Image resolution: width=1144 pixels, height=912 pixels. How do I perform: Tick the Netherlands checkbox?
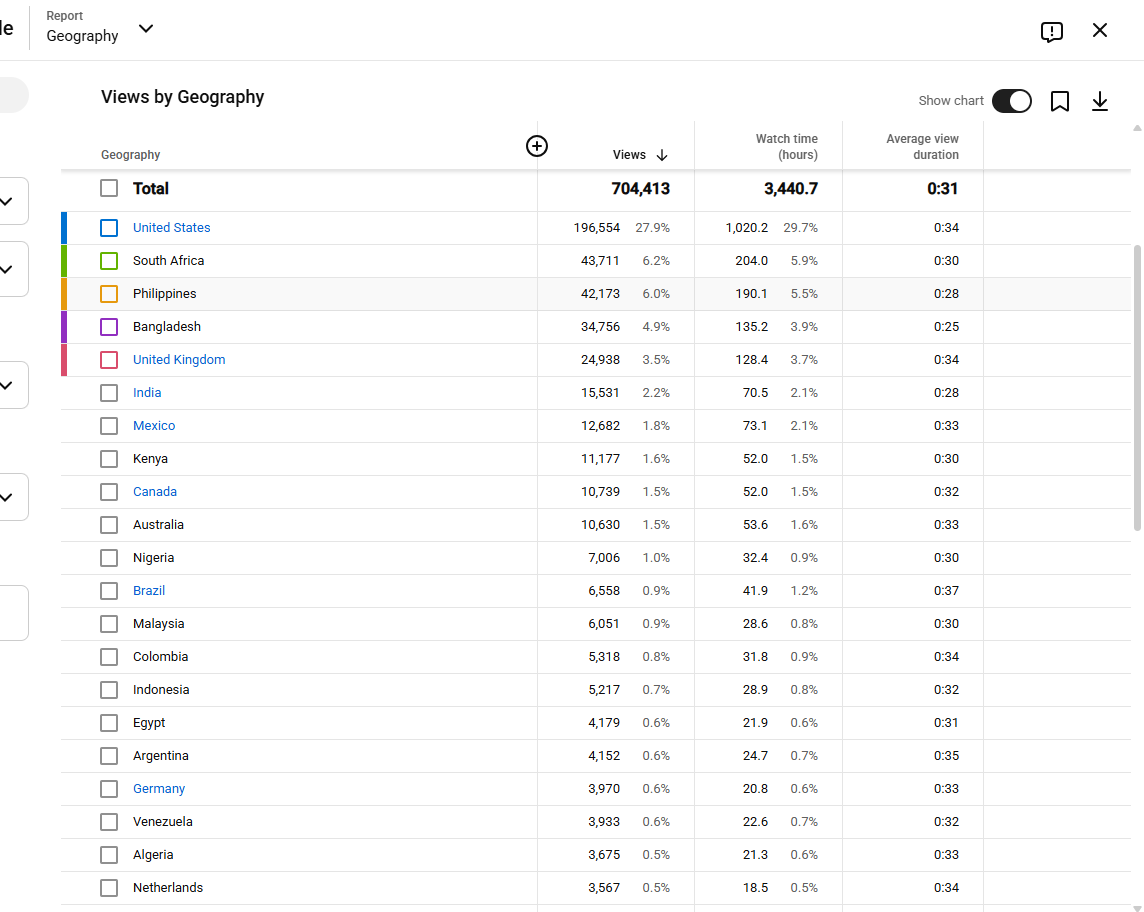click(x=109, y=888)
